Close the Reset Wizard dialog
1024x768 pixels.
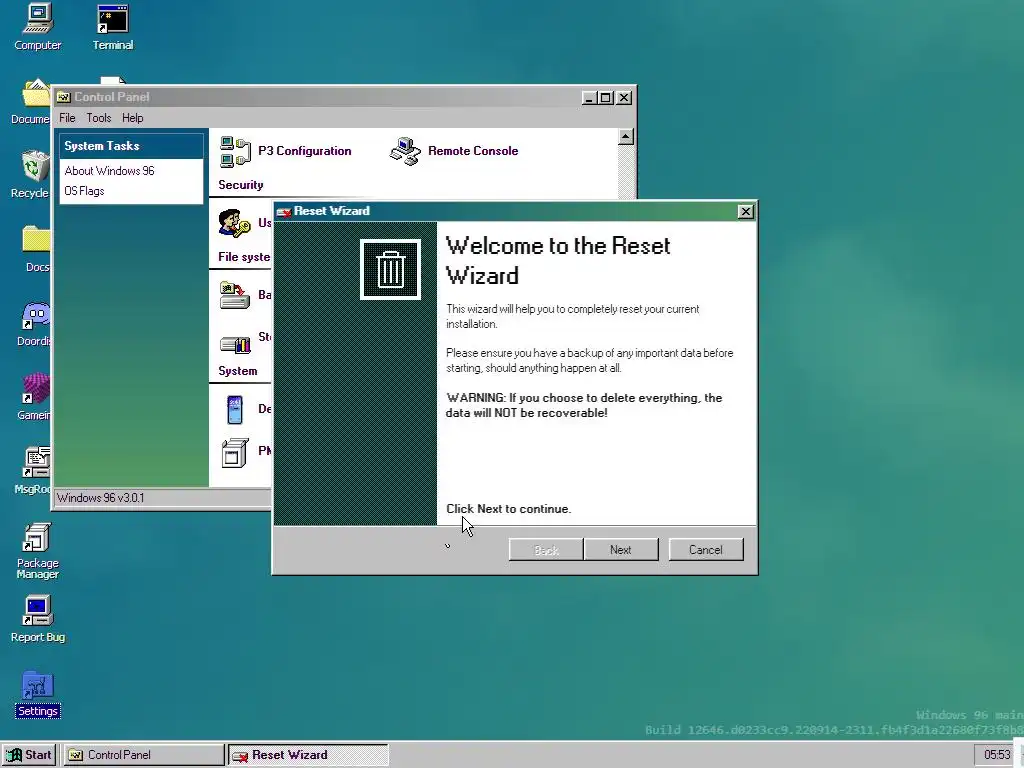point(746,212)
